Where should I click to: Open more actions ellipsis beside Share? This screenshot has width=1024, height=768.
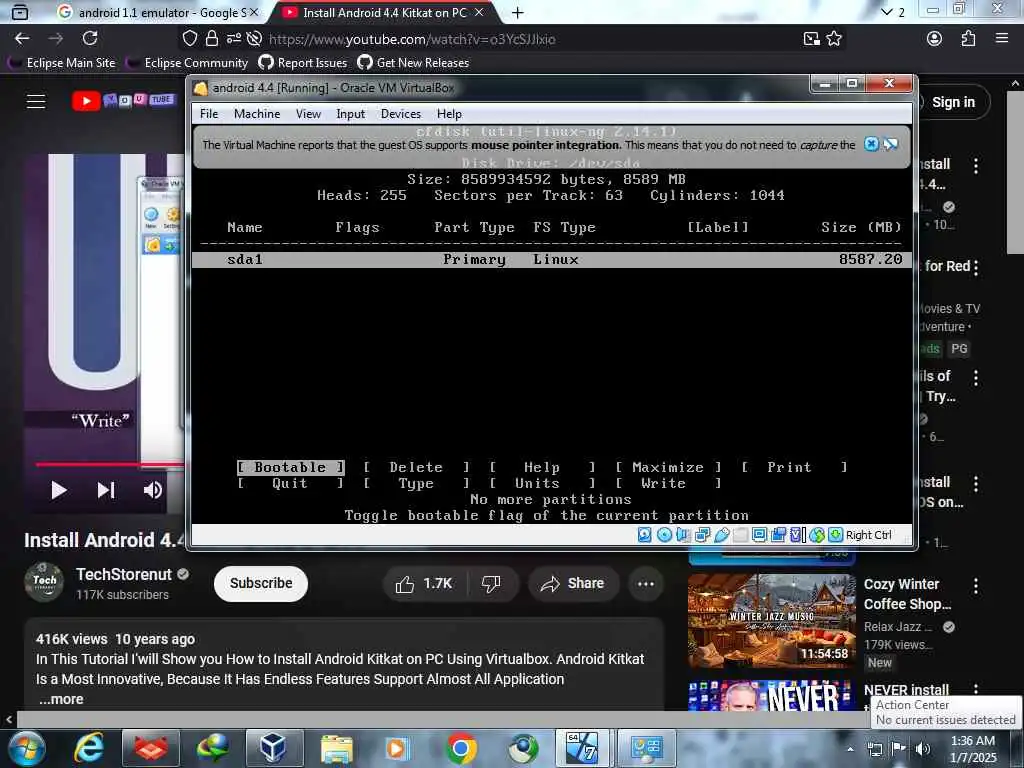click(646, 583)
